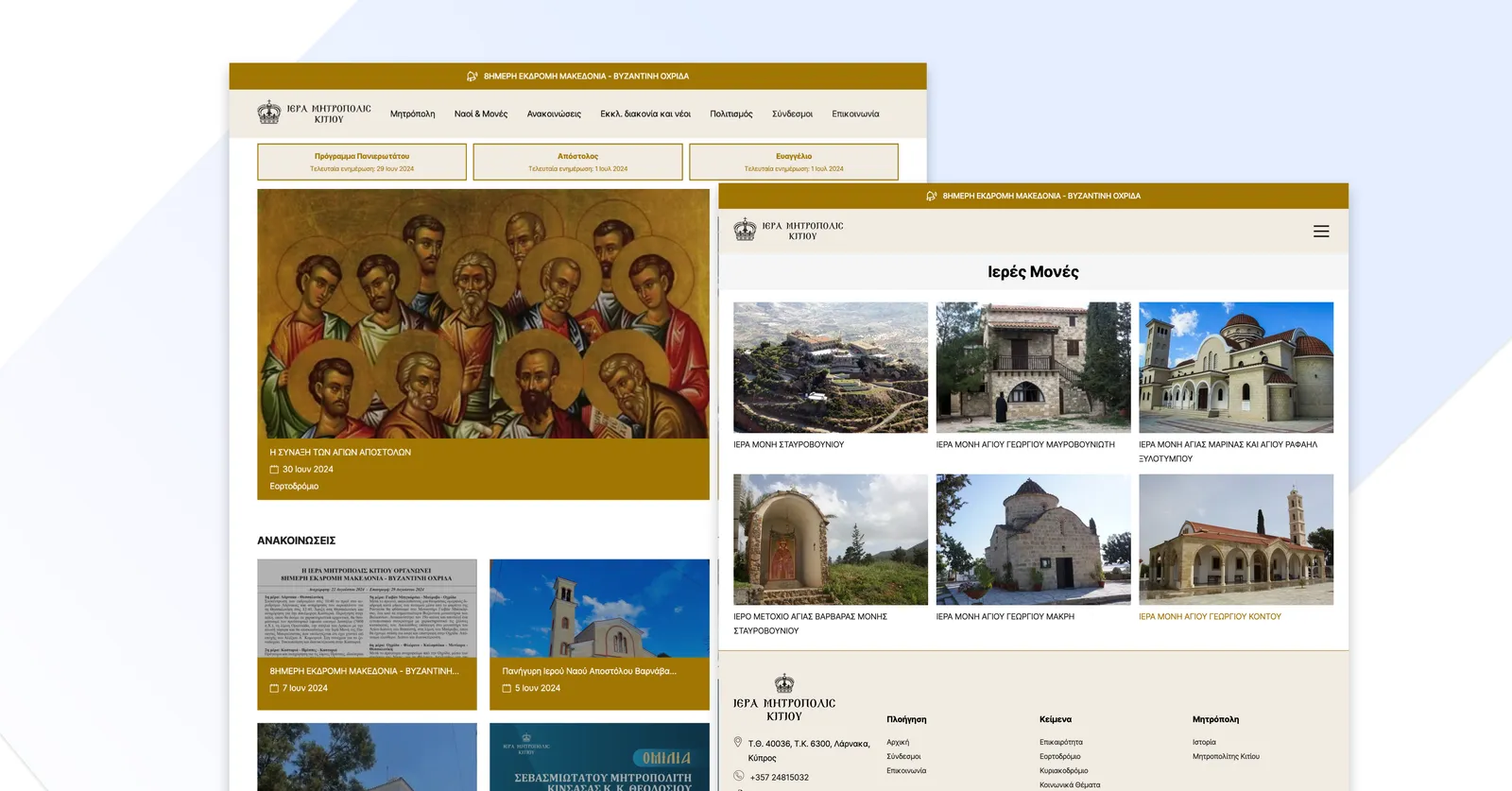Click the Ευαγγέλιο button
Image resolution: width=1512 pixels, height=791 pixels.
click(x=794, y=162)
